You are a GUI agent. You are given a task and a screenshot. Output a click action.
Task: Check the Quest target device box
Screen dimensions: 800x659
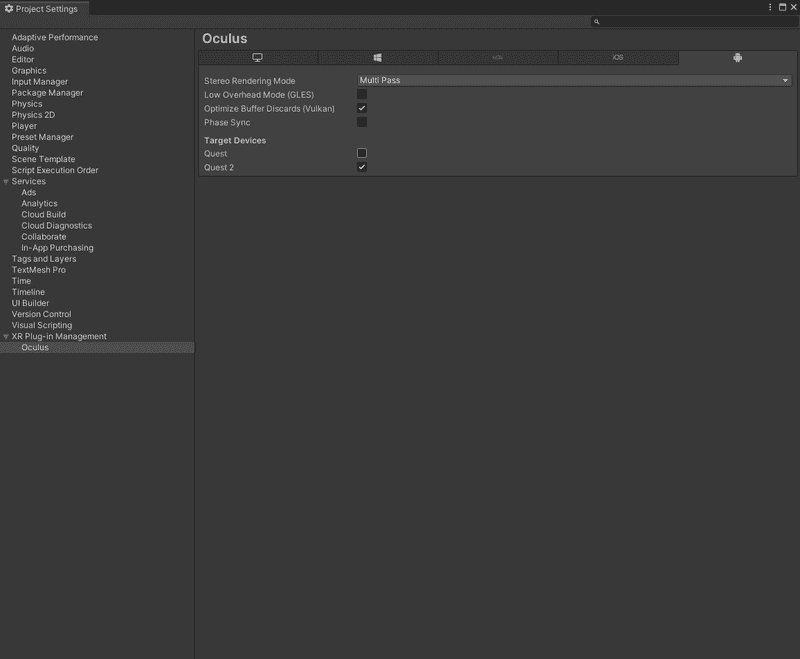[362, 153]
